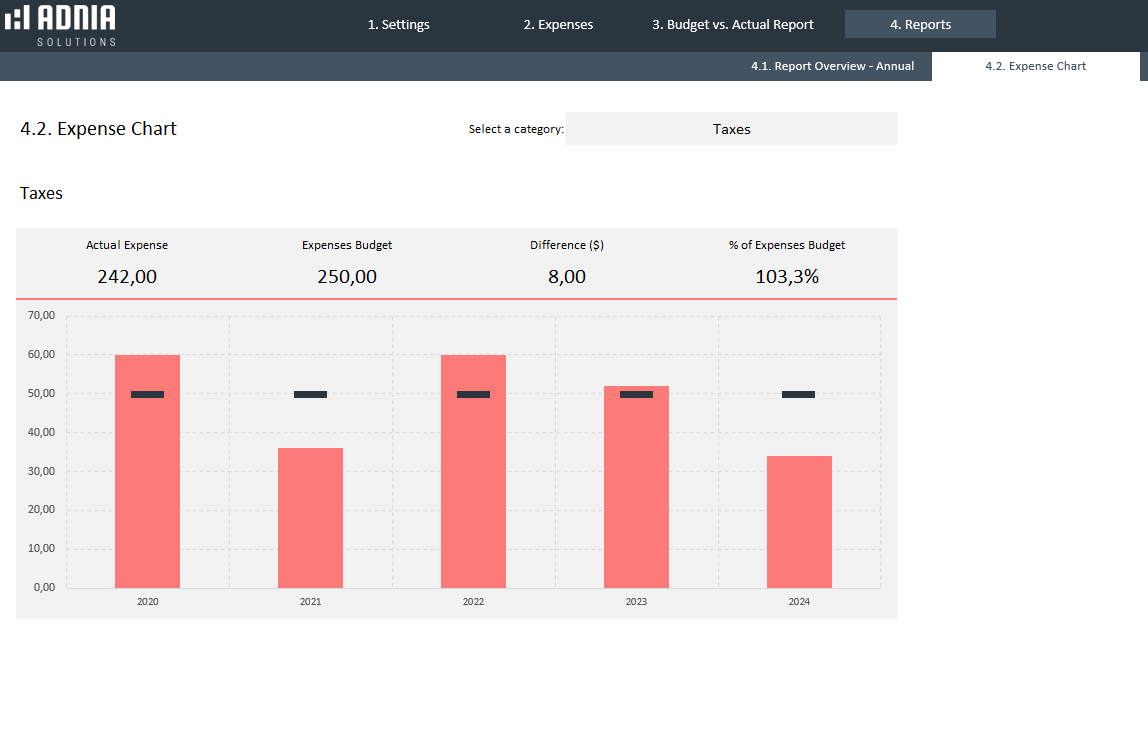Select the 4. Reports tab
The image size is (1148, 755).
pos(920,25)
